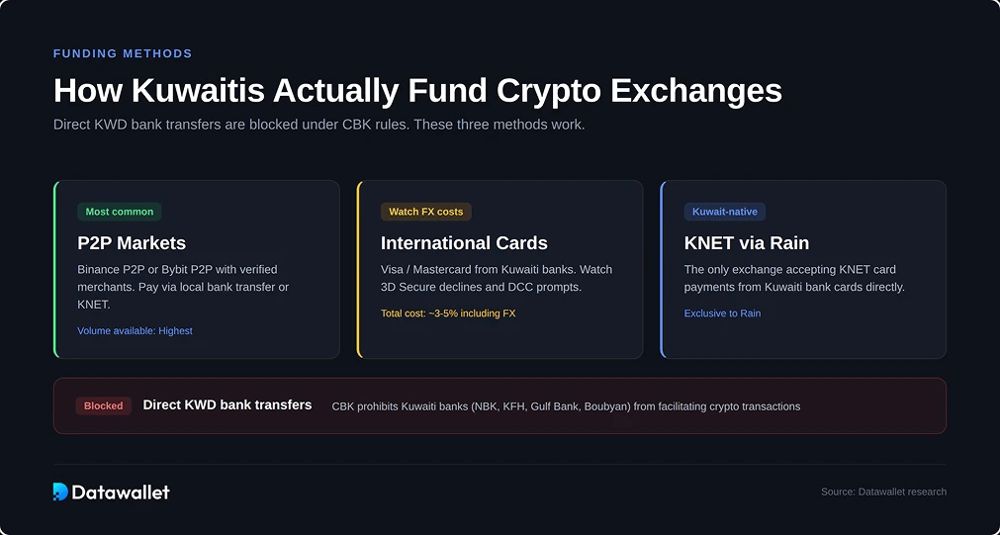Select the yellow "Watch FX costs" badge
The image size is (1000, 535).
pyautogui.click(x=426, y=212)
